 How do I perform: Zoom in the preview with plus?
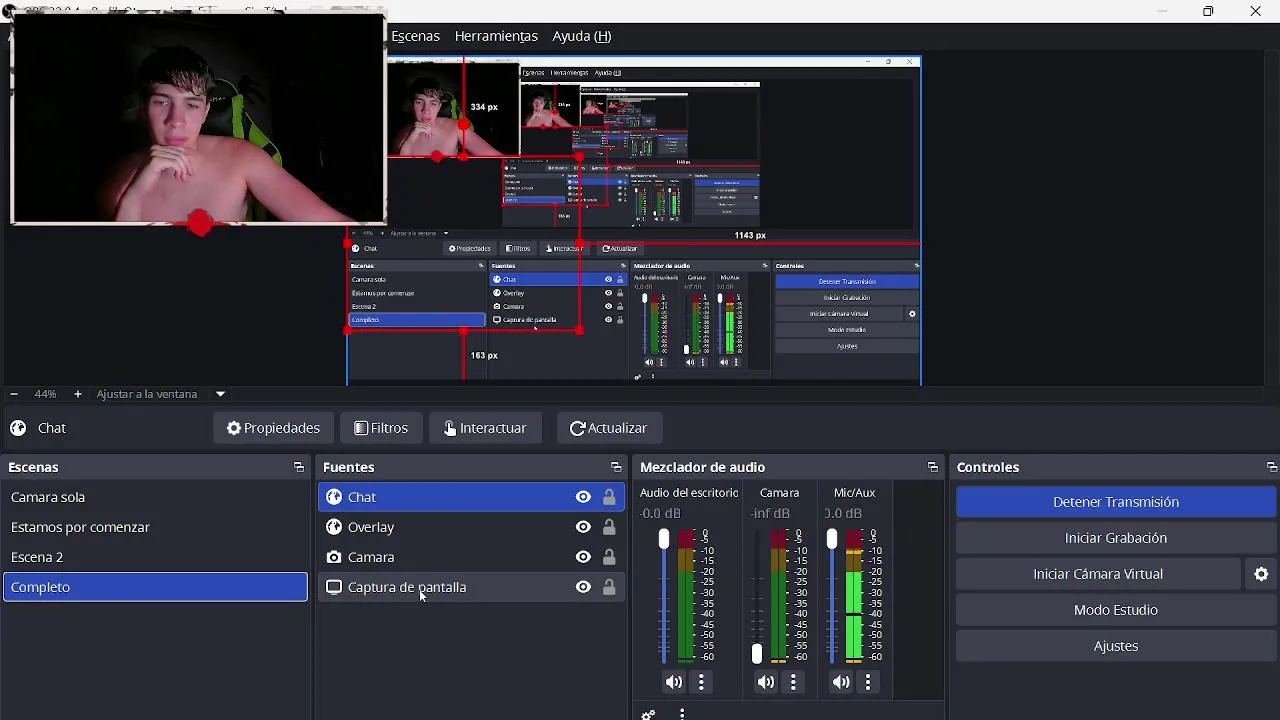coord(78,394)
